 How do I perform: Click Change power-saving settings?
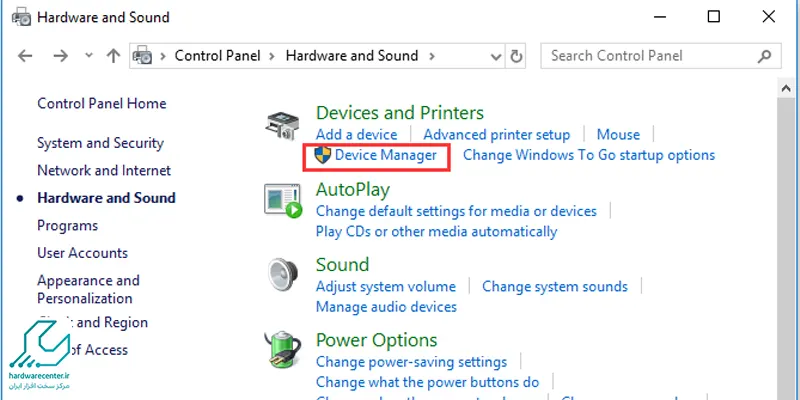pyautogui.click(x=411, y=362)
